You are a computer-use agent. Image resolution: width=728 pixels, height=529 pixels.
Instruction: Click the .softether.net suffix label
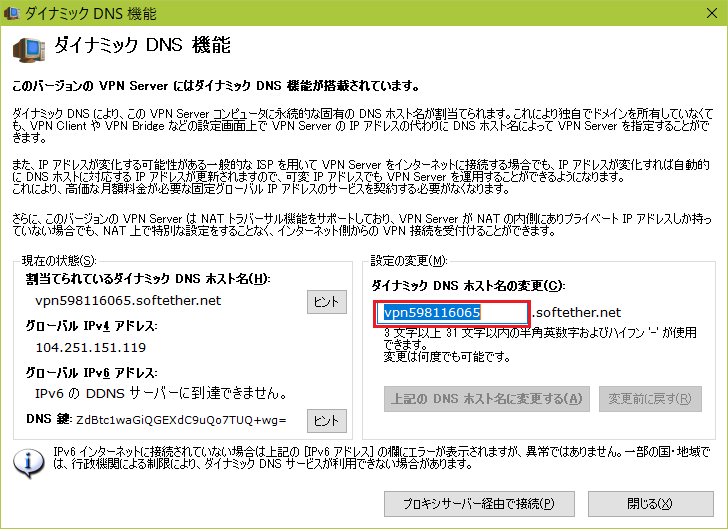pos(576,313)
